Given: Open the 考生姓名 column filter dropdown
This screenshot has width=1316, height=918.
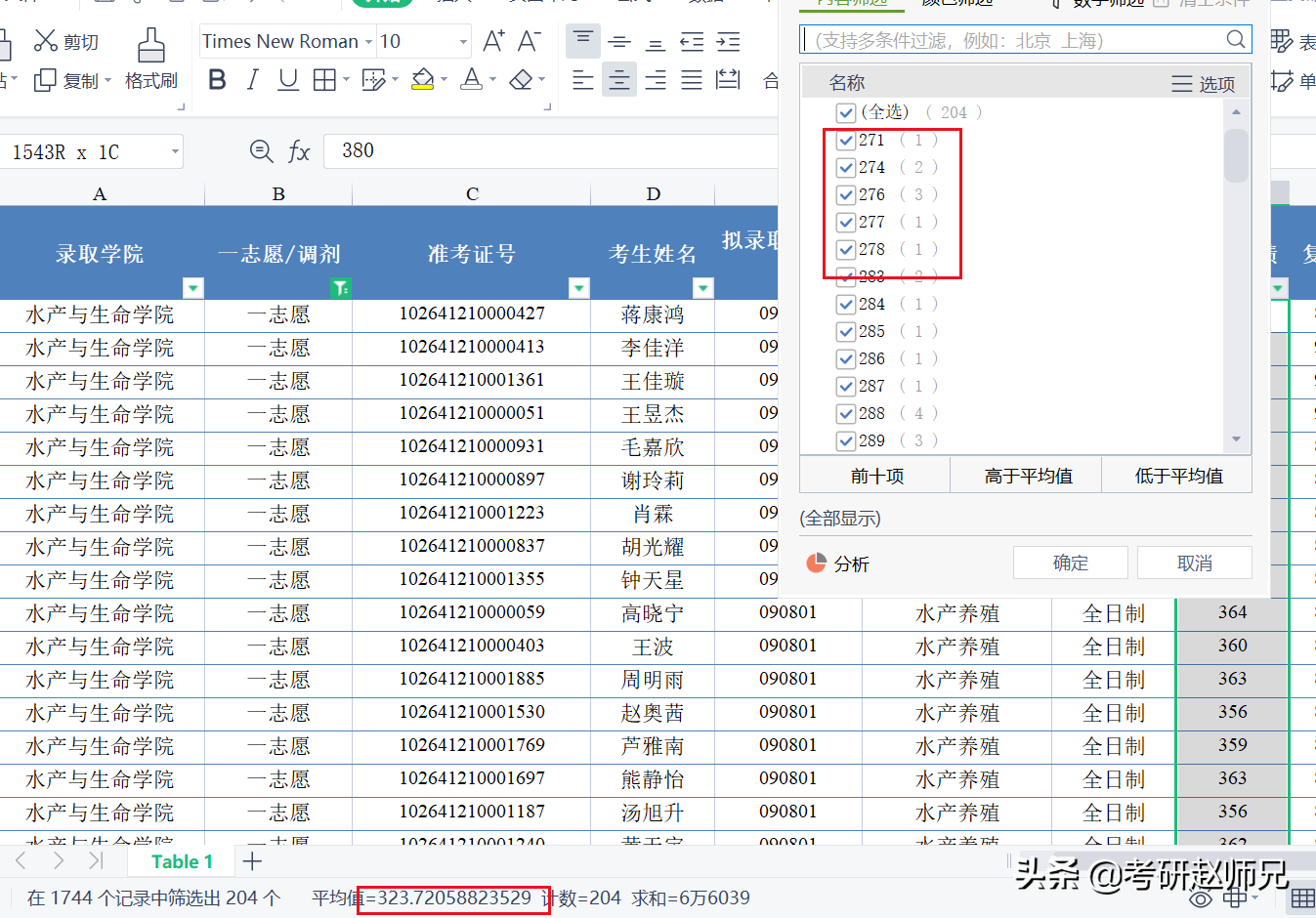Looking at the screenshot, I should pos(702,287).
